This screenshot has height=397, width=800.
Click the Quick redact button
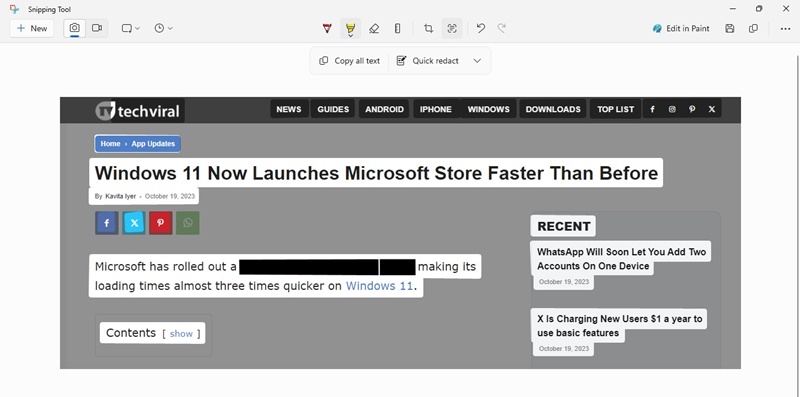click(428, 61)
